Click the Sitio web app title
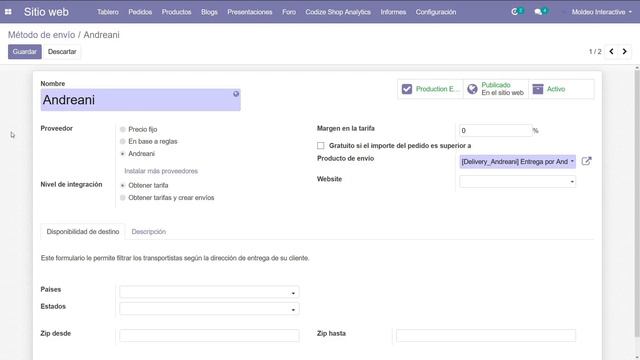Viewport: 640px width, 360px height. coord(46,12)
